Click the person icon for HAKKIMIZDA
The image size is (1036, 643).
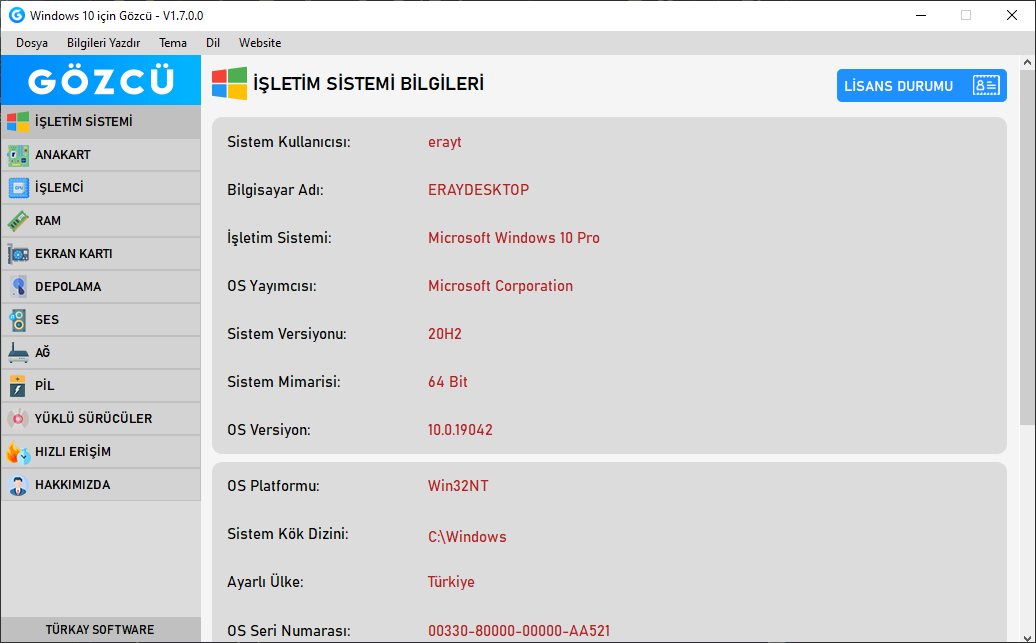pyautogui.click(x=18, y=485)
